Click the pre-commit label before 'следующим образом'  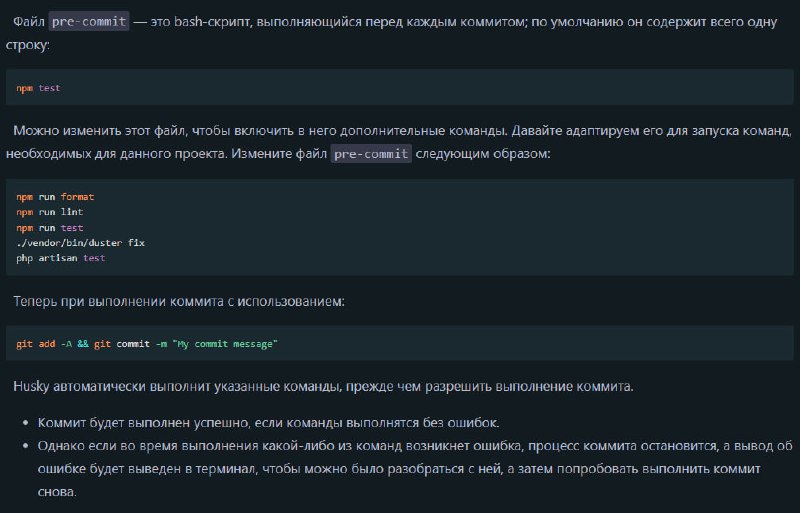[371, 154]
